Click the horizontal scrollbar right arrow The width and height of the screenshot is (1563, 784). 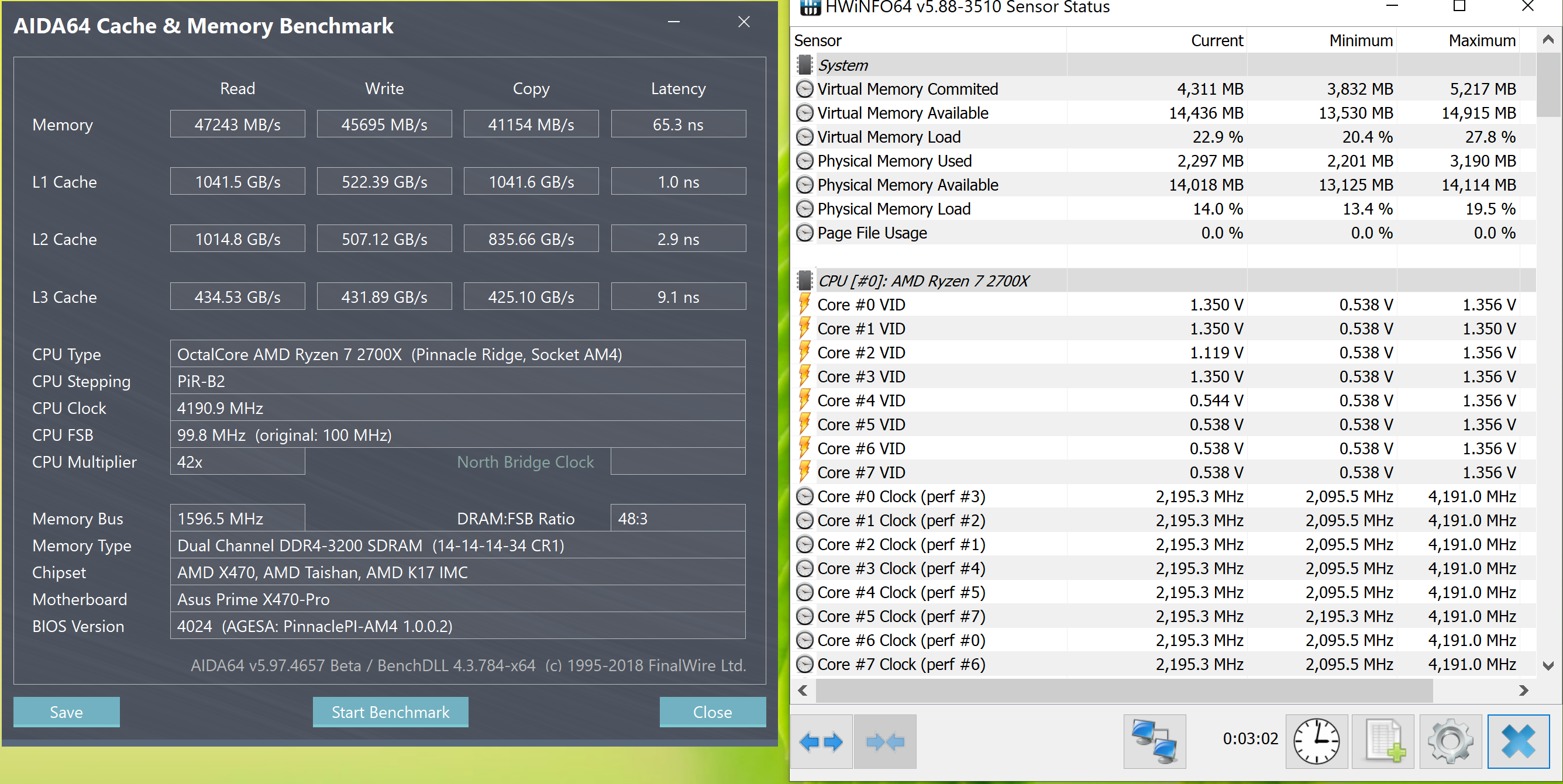[1524, 690]
